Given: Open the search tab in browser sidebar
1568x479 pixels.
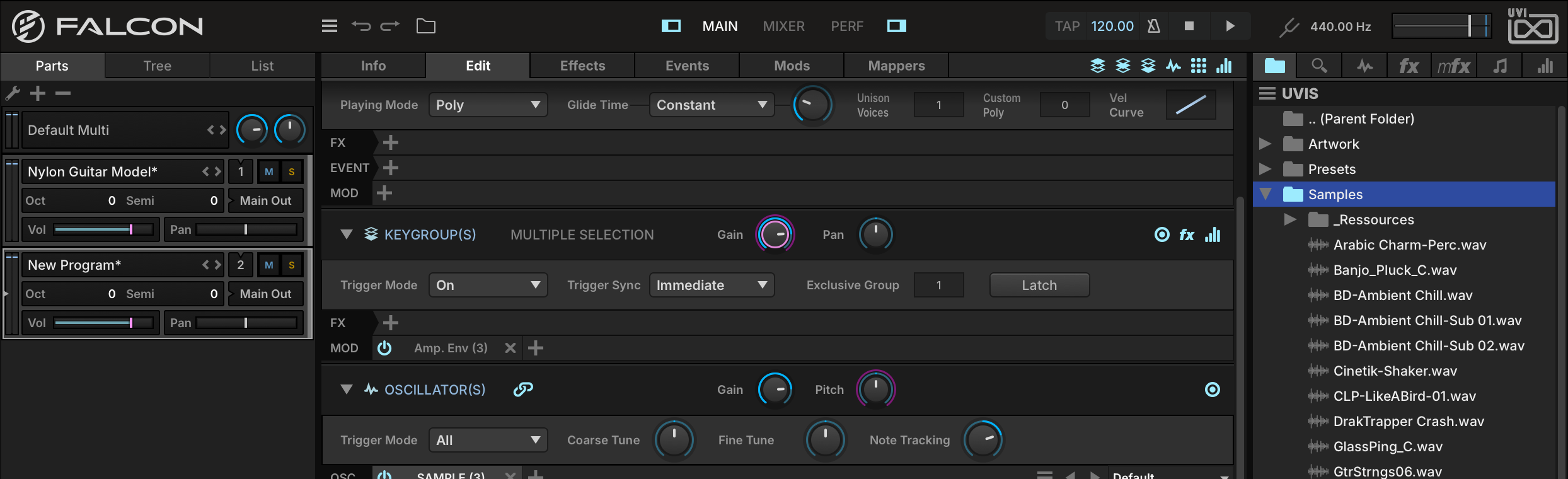Looking at the screenshot, I should pos(1319,66).
